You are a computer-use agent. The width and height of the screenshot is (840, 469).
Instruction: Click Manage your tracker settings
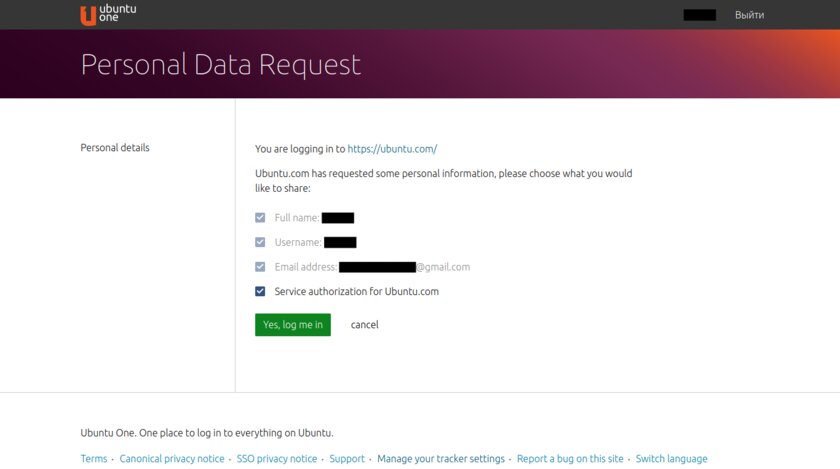pos(441,459)
